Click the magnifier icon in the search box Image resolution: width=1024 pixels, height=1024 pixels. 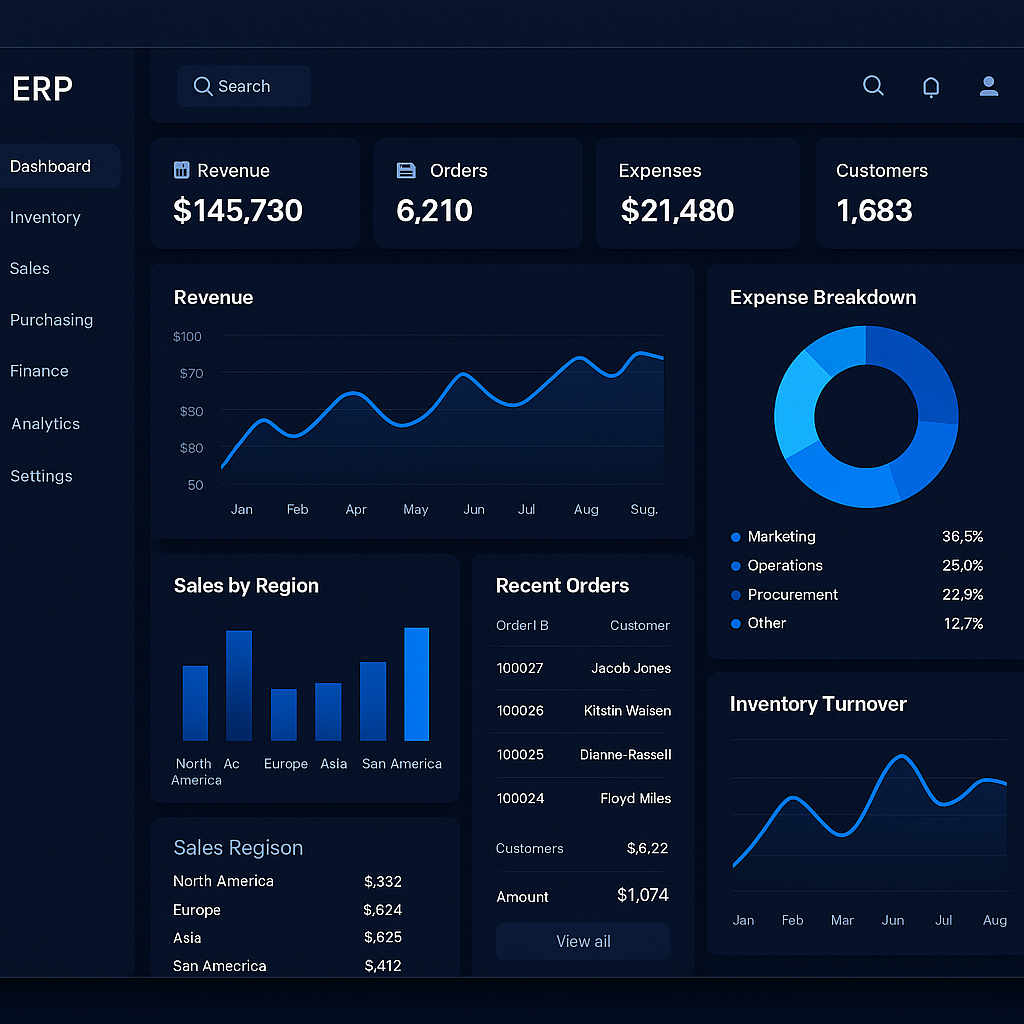203,87
